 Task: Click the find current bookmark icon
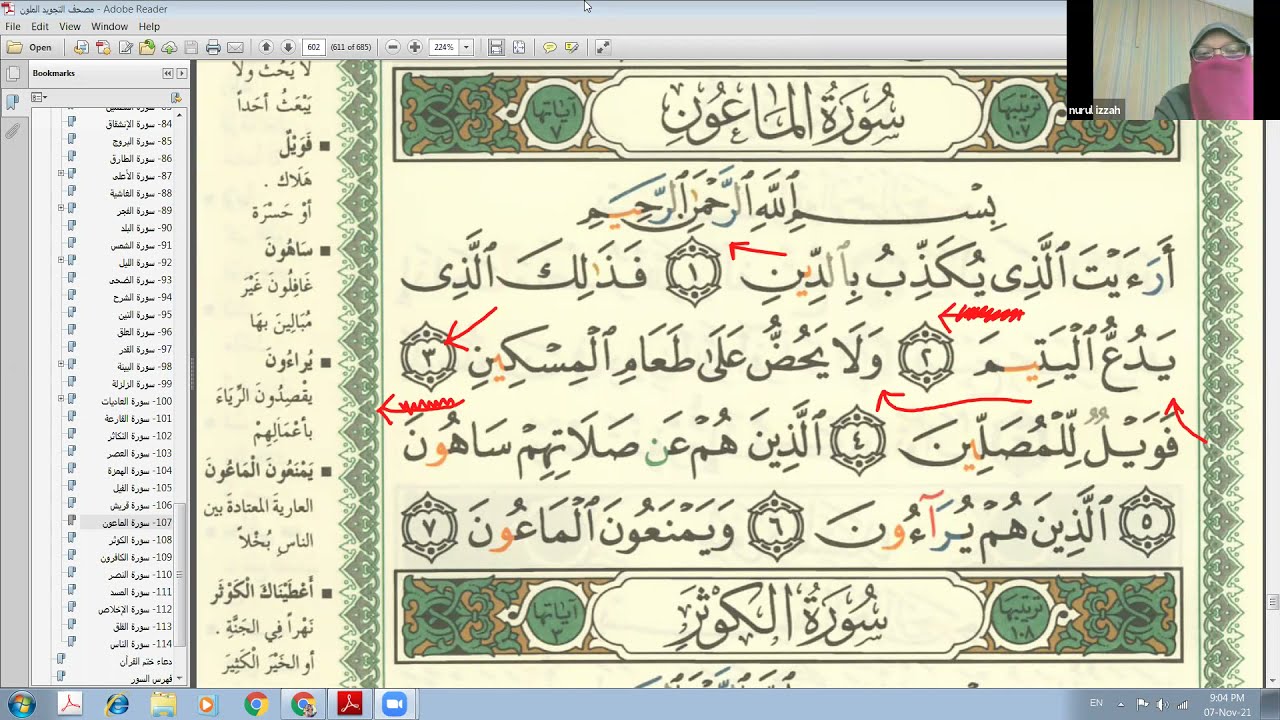[176, 97]
